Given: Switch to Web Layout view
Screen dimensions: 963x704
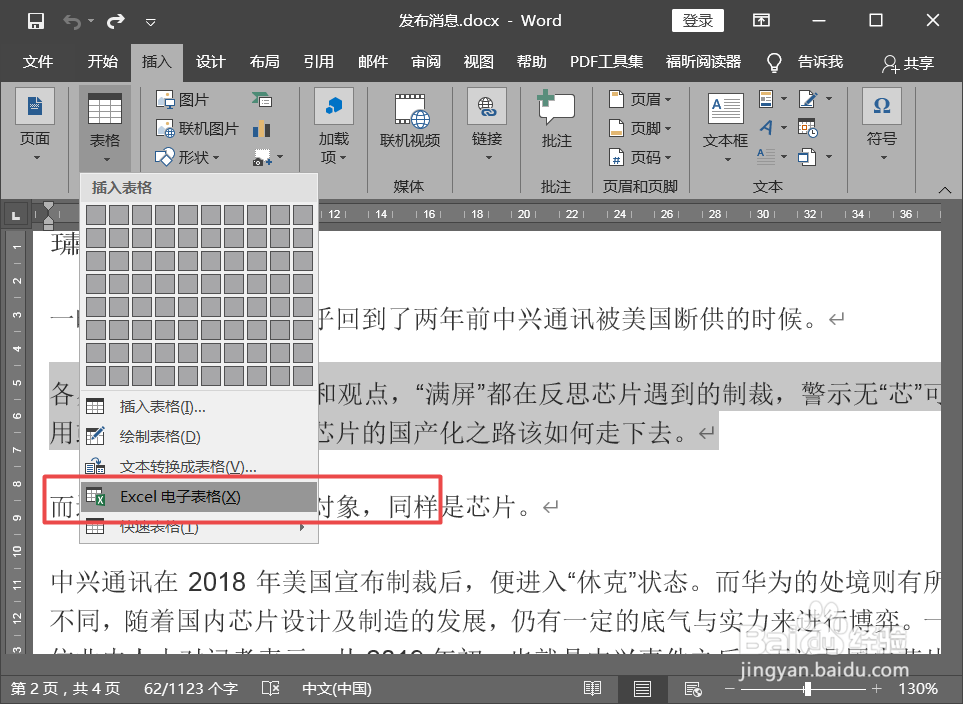Looking at the screenshot, I should click(693, 689).
